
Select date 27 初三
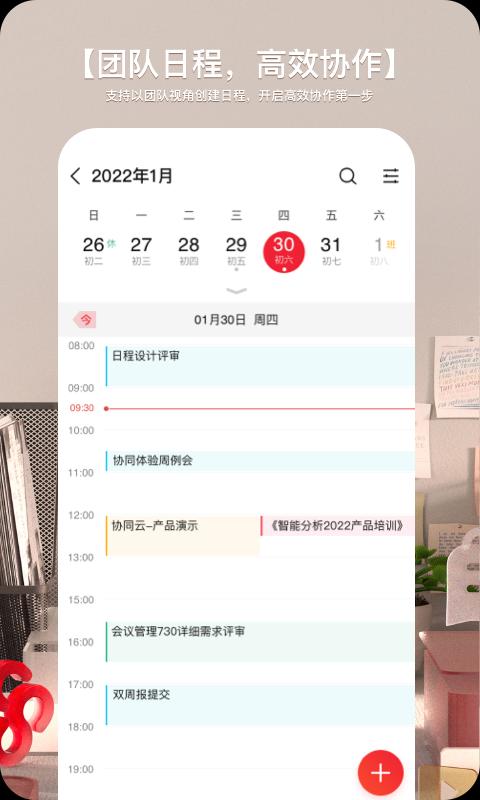pos(141,251)
